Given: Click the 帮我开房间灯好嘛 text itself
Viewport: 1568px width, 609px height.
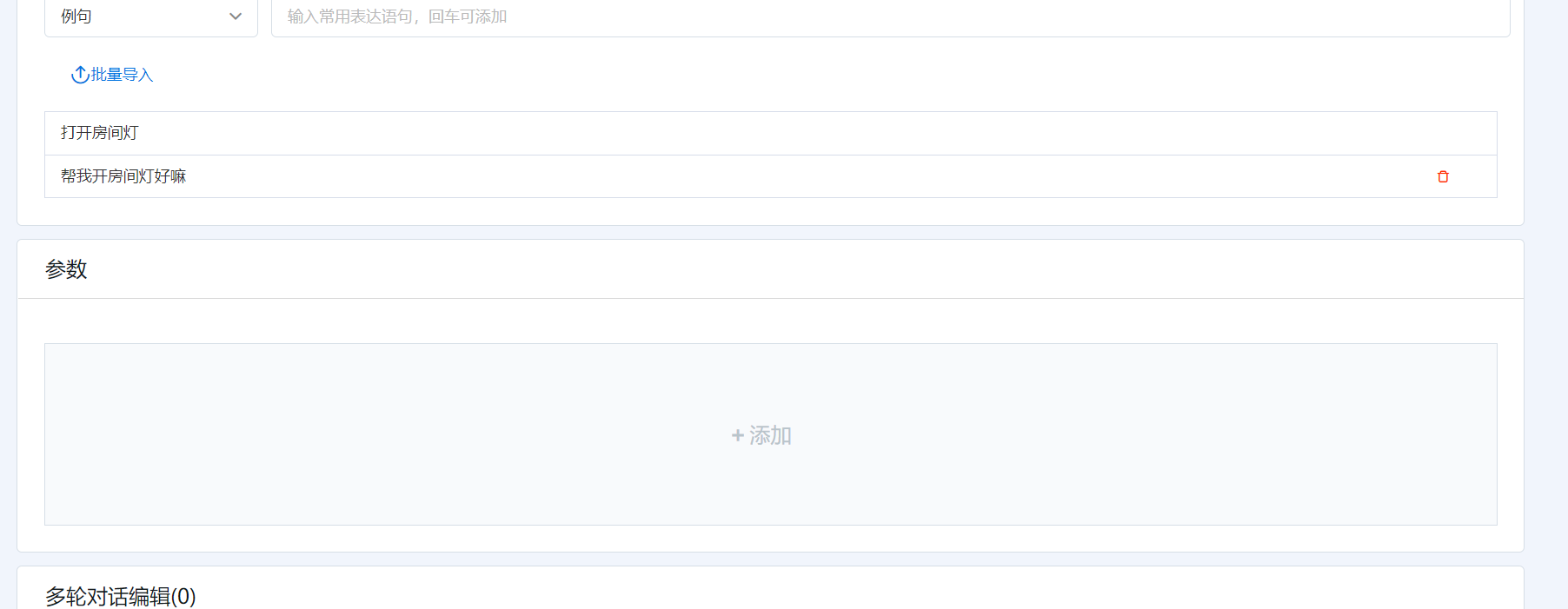Looking at the screenshot, I should click(123, 176).
